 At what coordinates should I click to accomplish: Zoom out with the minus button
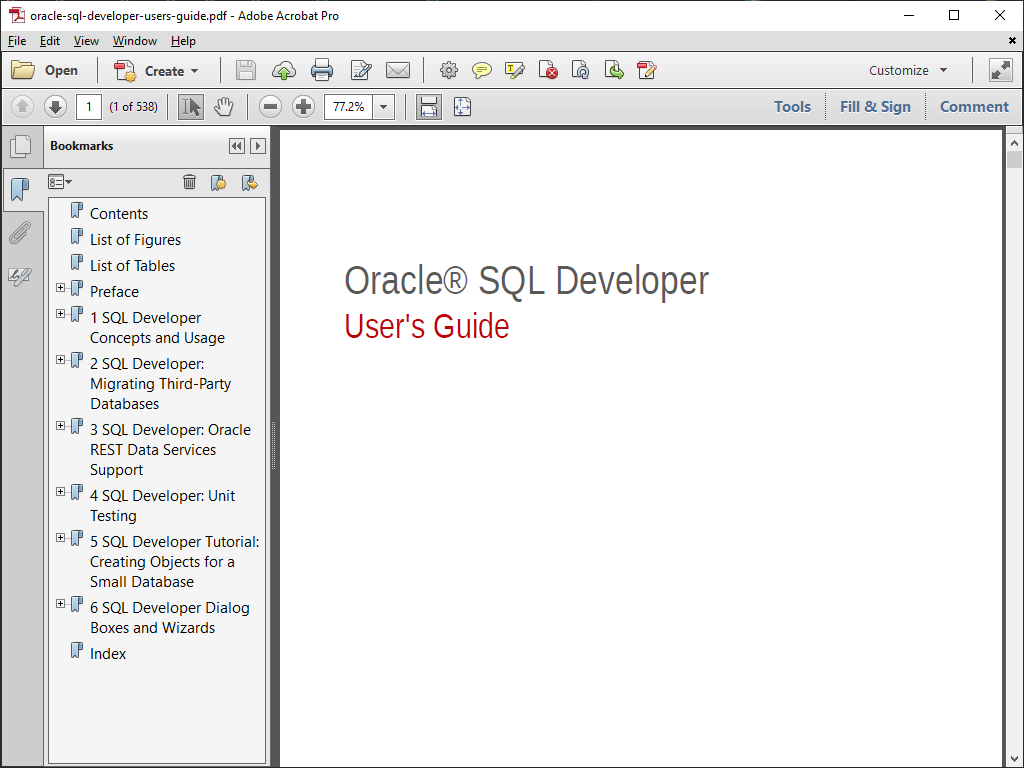click(x=270, y=106)
